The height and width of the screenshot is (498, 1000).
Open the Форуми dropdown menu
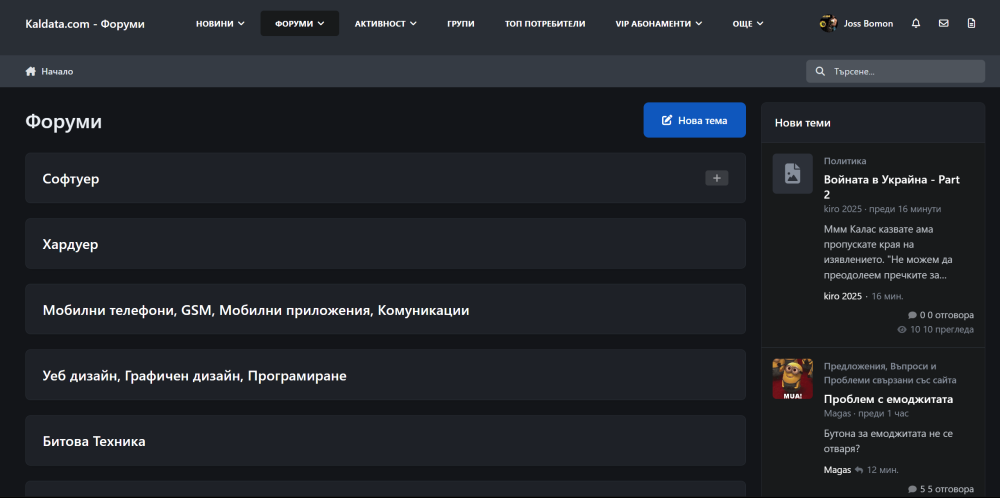(x=300, y=24)
